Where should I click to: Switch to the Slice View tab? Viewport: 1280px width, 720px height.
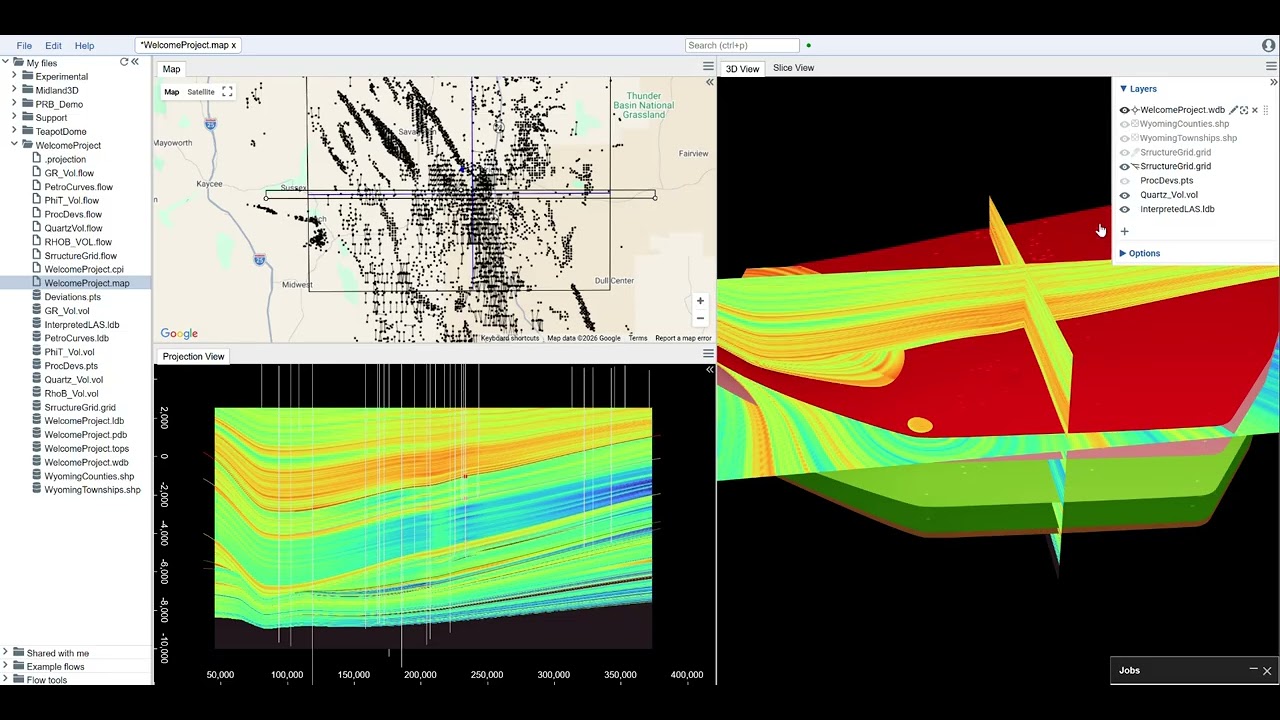[793, 68]
